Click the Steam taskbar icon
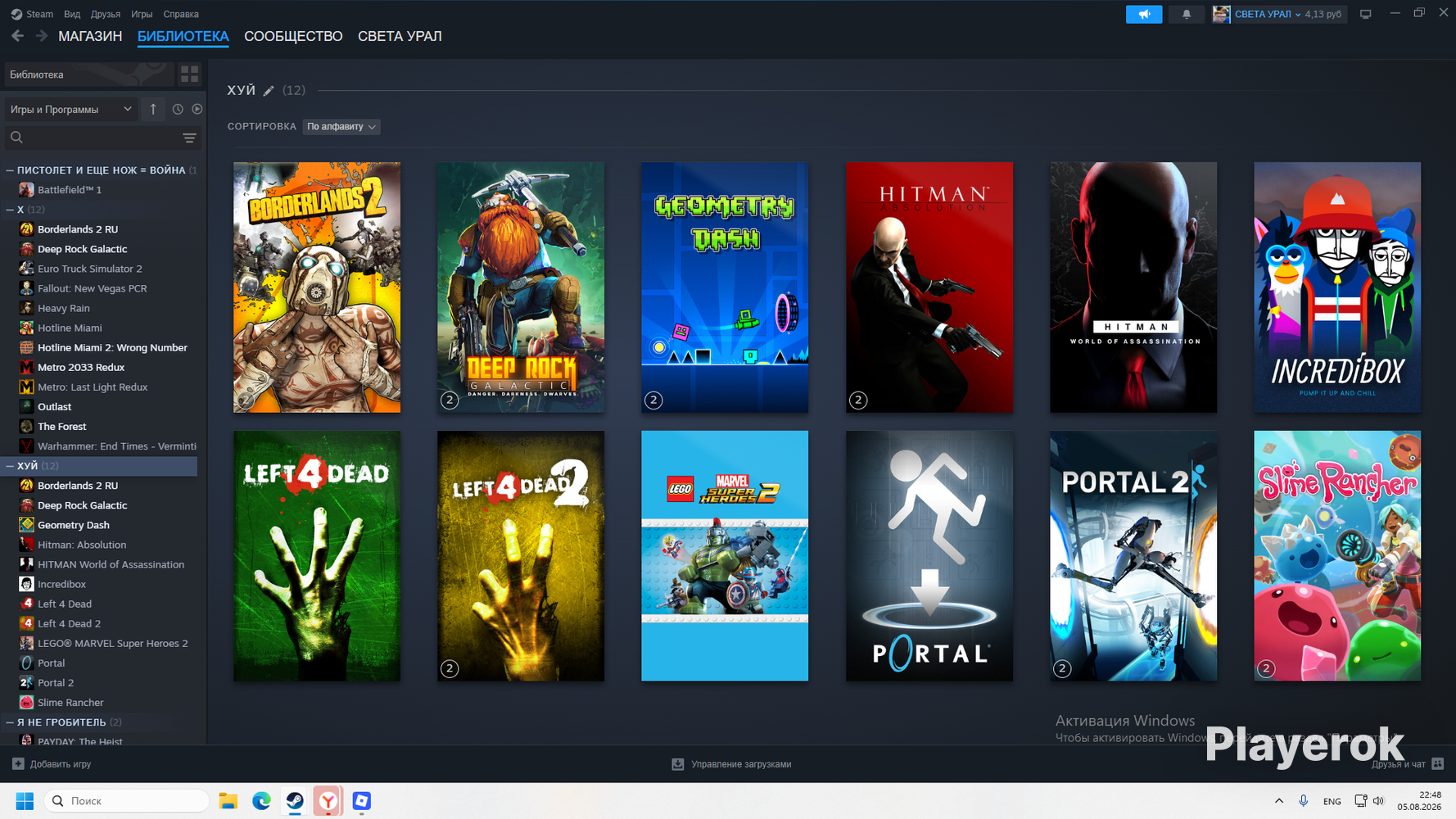1456x819 pixels. [x=295, y=801]
